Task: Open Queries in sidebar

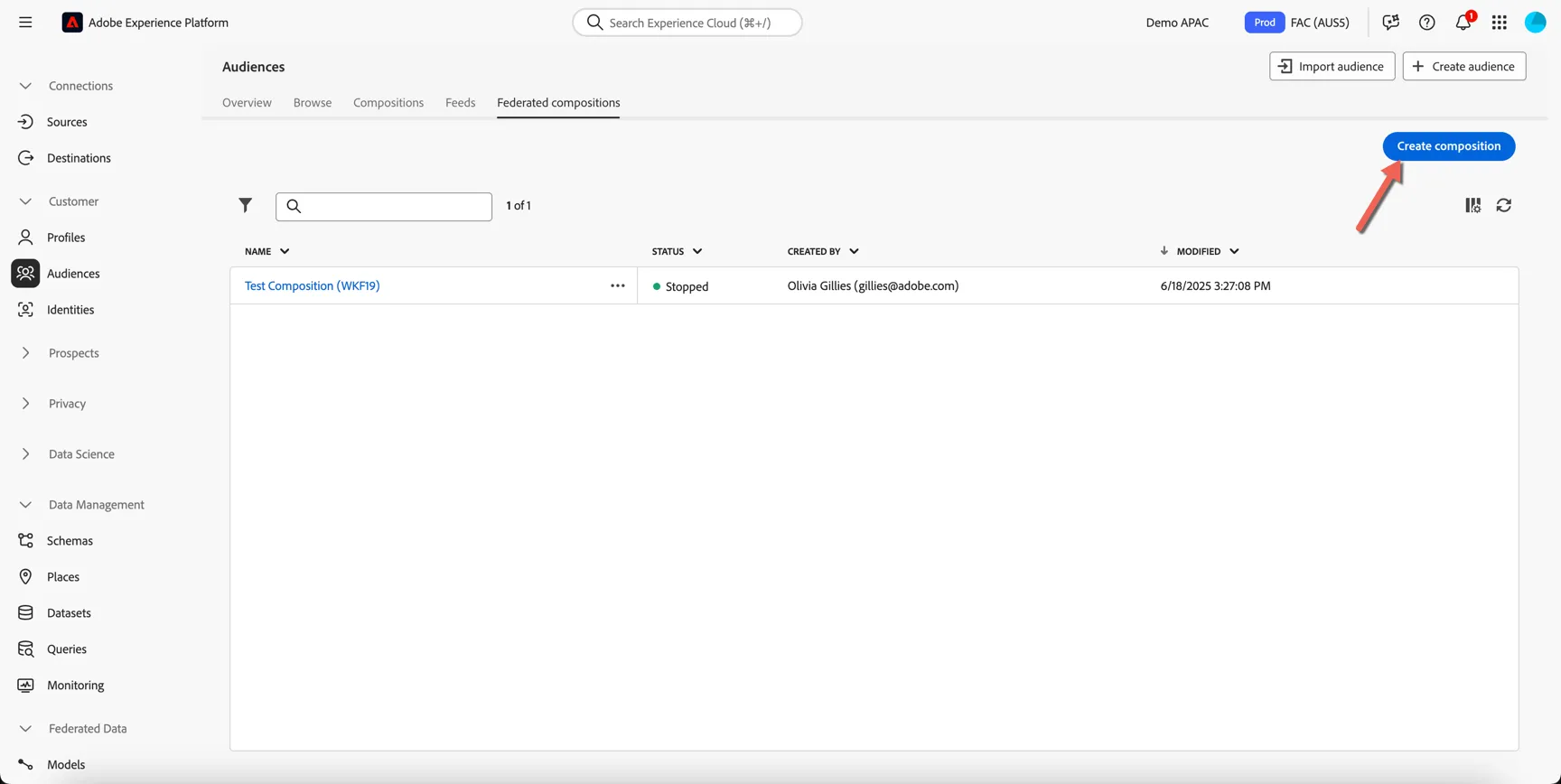Action: click(x=67, y=649)
